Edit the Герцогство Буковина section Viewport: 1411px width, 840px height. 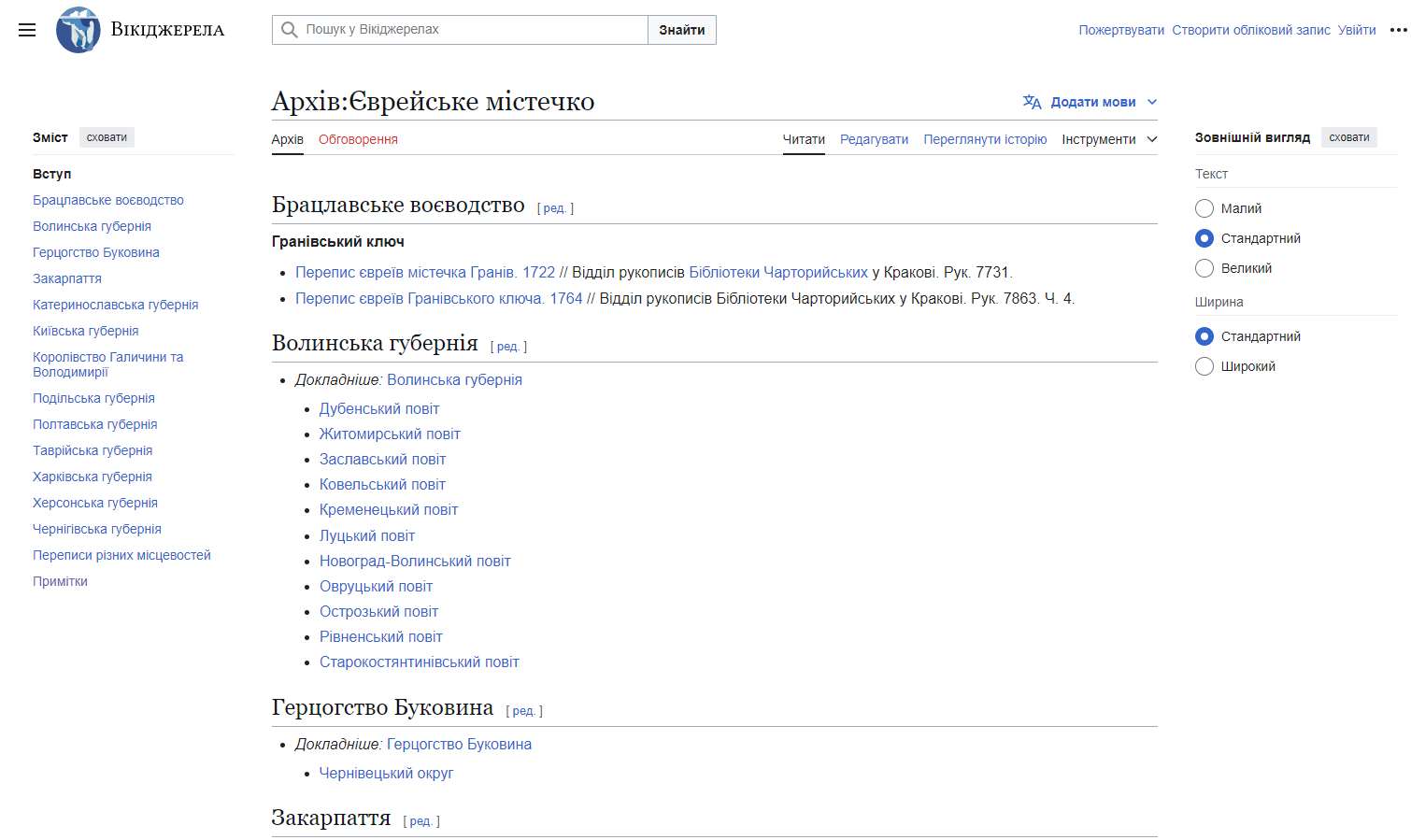point(524,711)
